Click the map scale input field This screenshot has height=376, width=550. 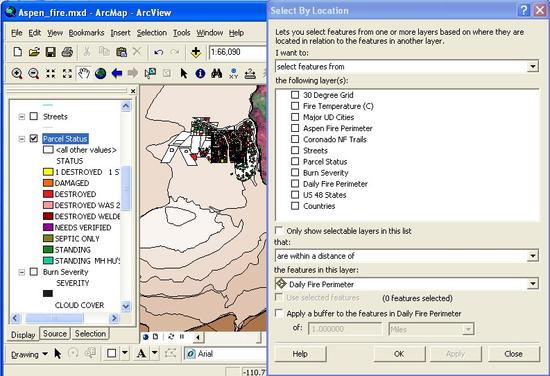coord(237,52)
